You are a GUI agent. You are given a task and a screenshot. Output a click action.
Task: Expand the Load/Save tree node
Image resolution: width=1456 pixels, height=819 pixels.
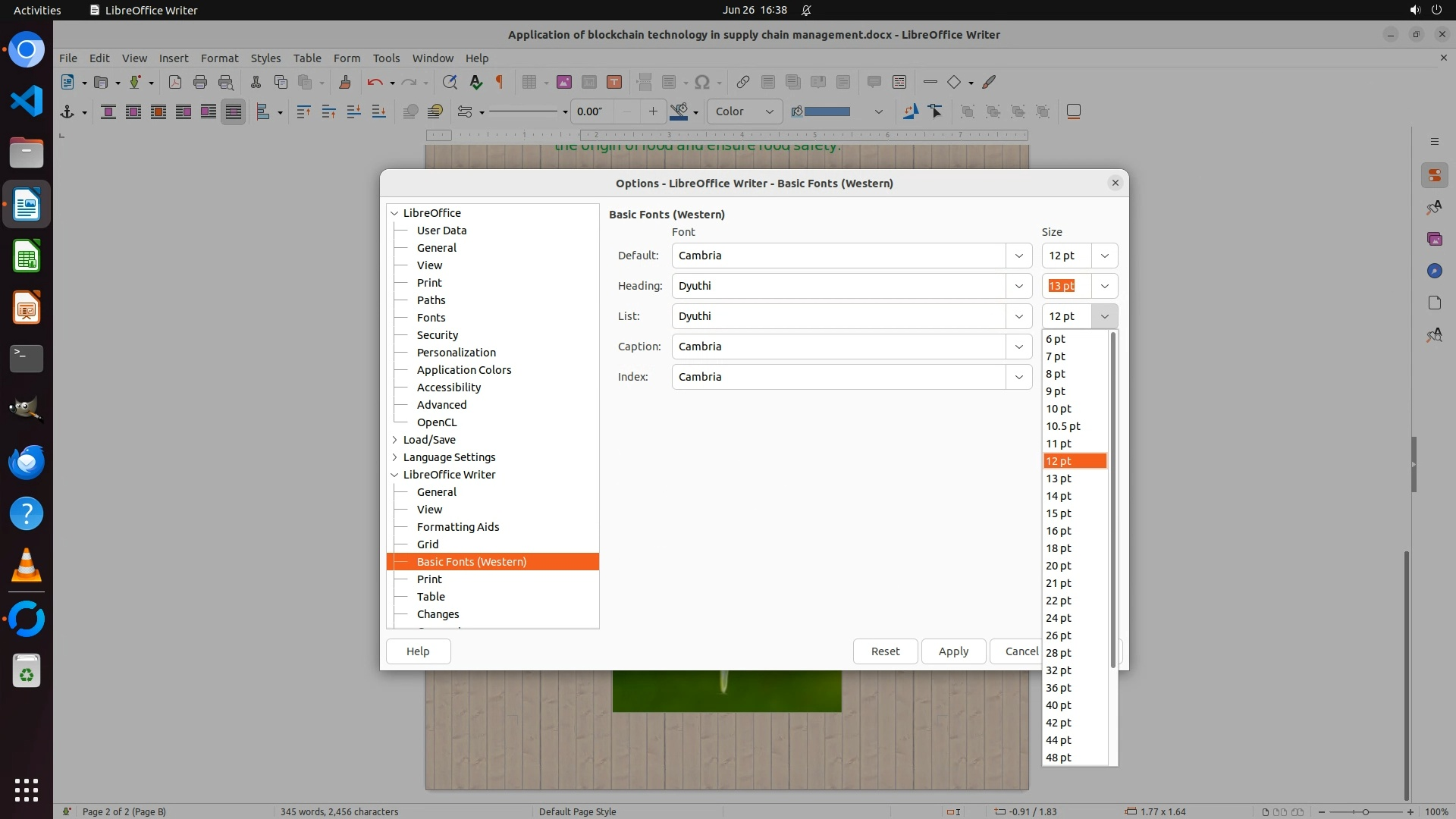click(394, 440)
